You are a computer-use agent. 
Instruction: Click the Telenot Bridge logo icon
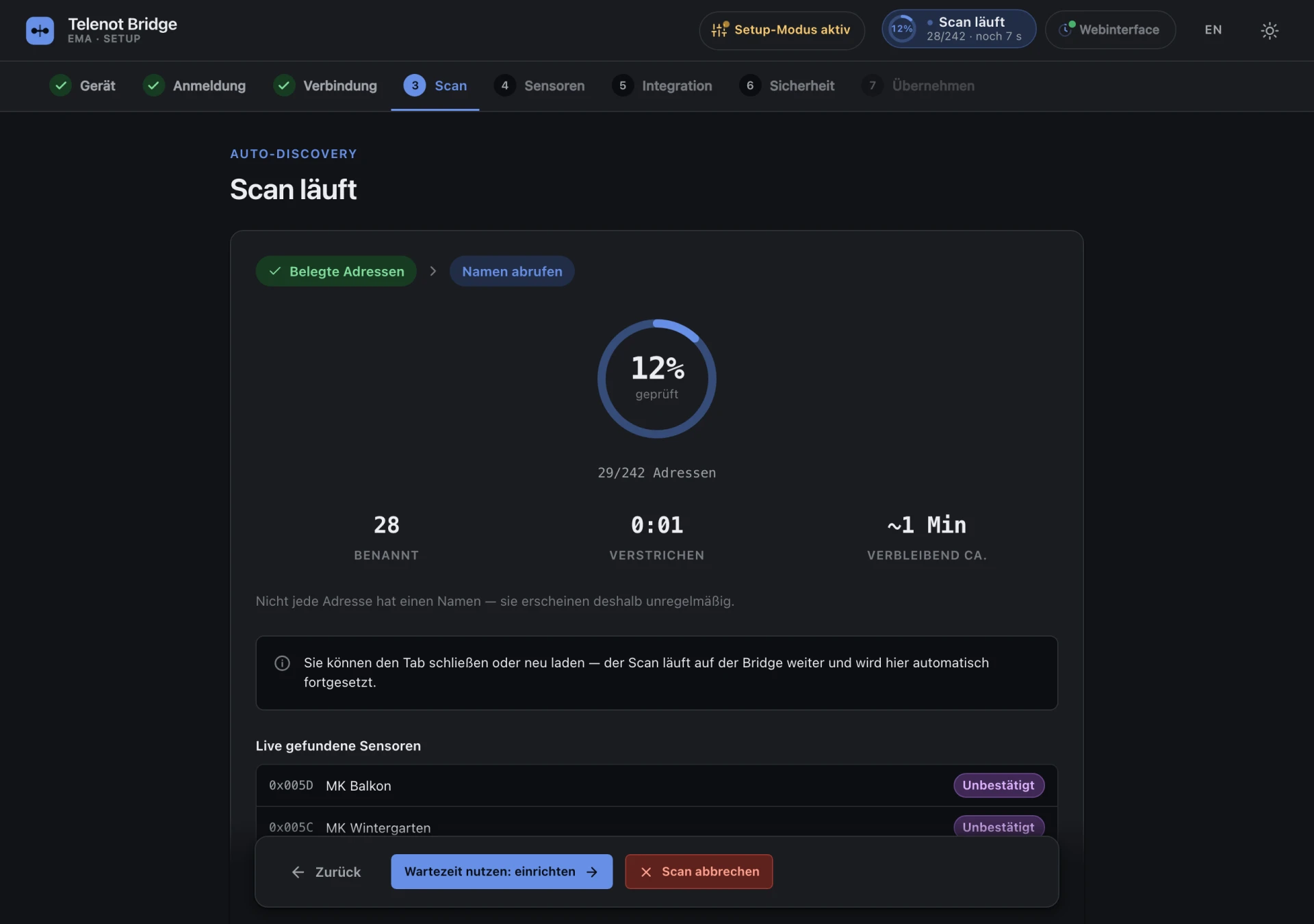(x=40, y=30)
